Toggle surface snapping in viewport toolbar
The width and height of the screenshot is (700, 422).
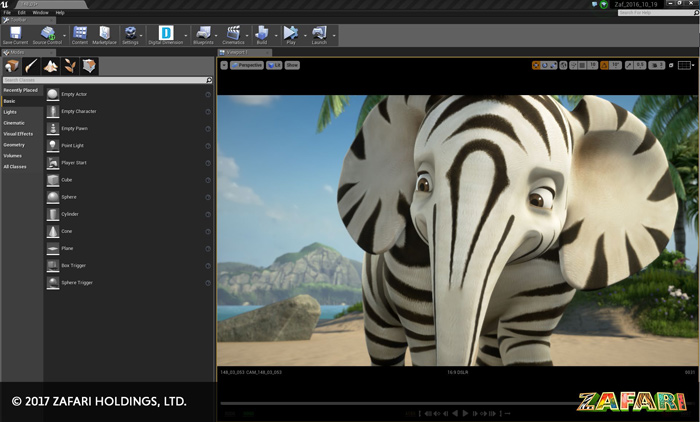pos(574,65)
